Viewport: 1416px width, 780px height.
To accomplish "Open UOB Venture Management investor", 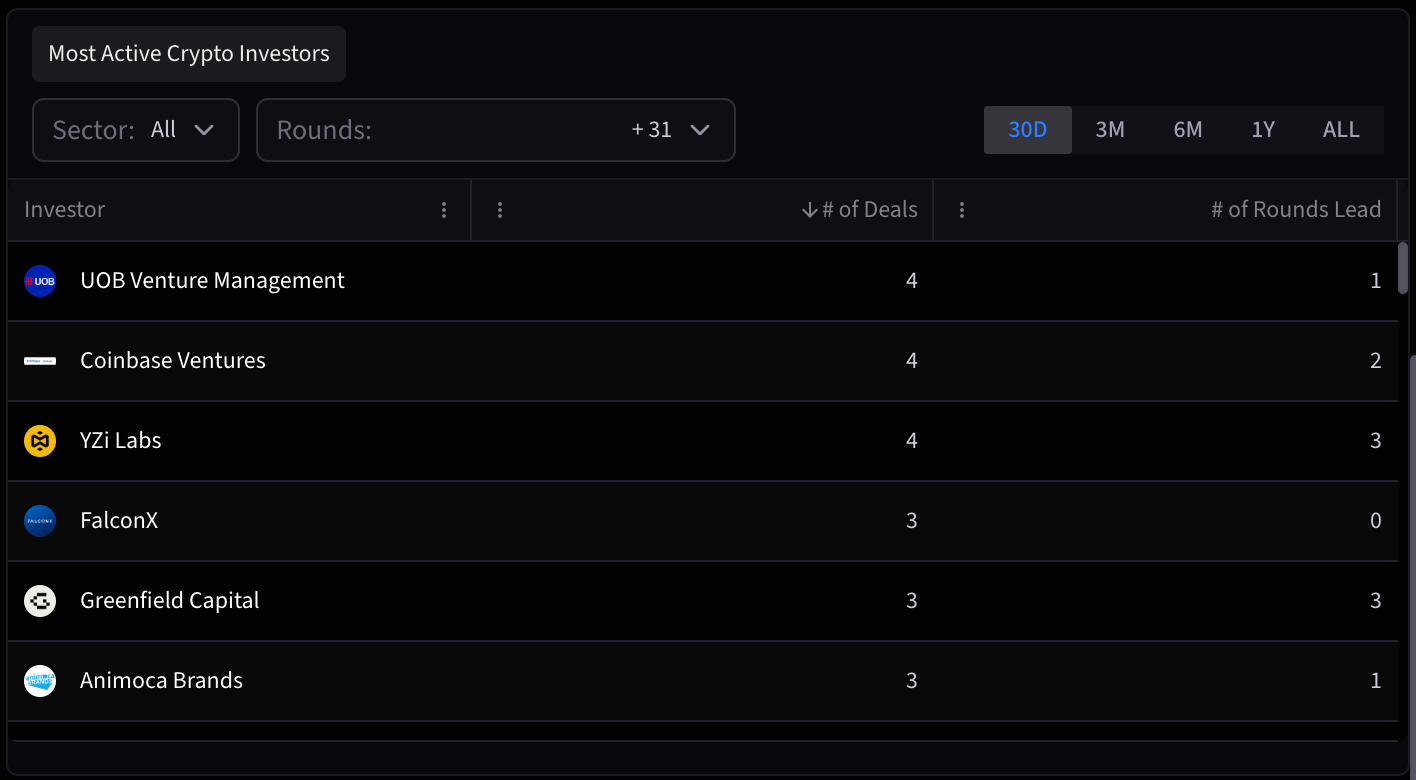I will [212, 281].
